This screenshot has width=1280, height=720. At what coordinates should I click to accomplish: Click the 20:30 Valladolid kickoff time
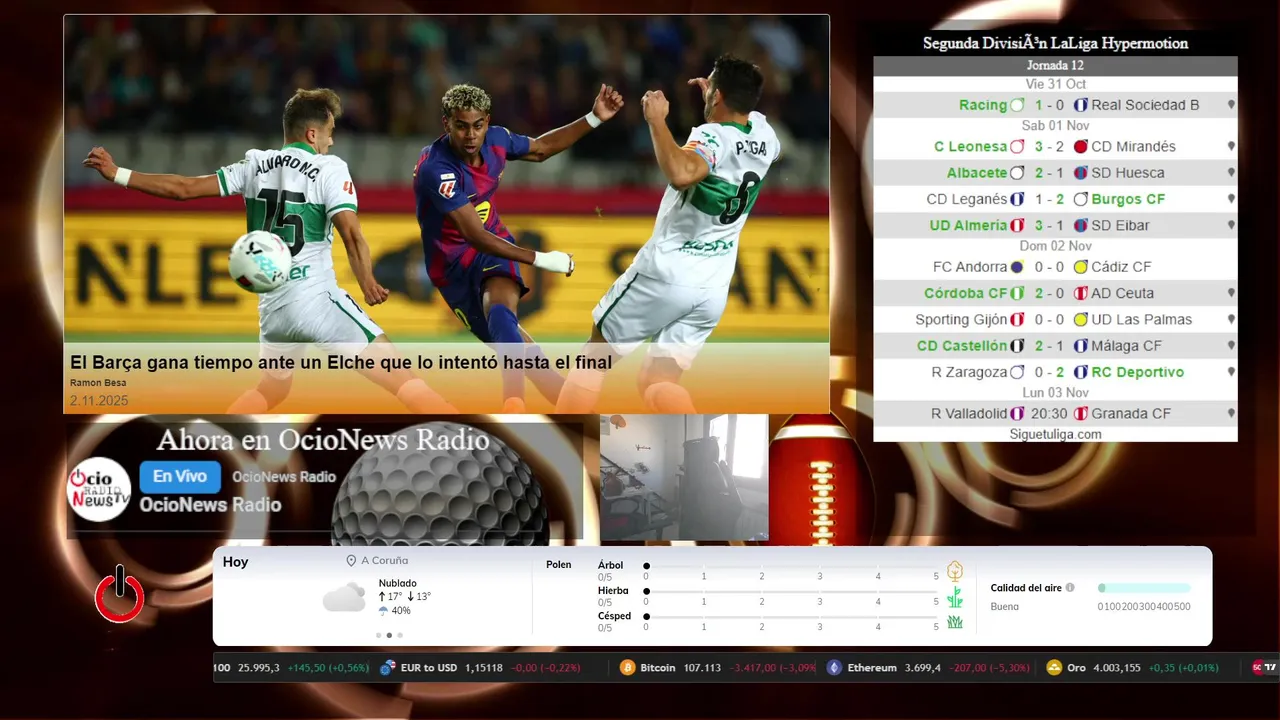[x=1049, y=413]
